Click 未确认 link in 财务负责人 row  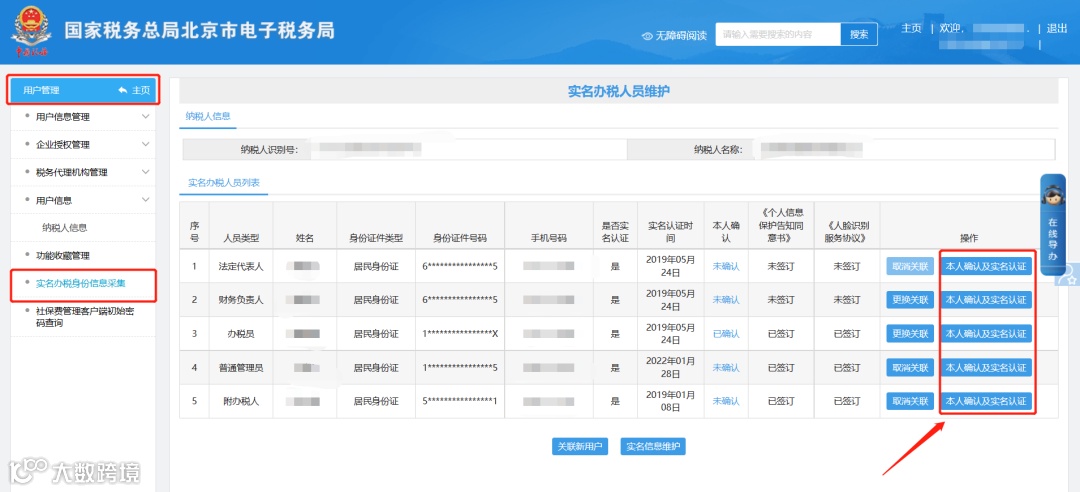tap(726, 300)
